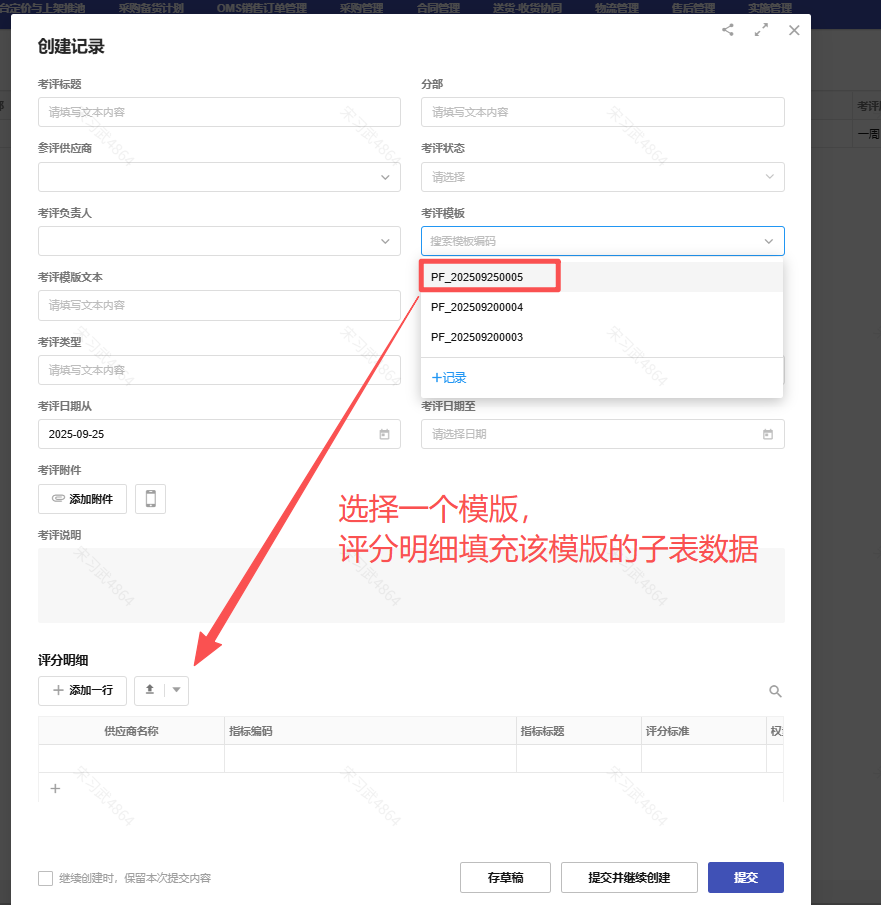
Task: Select template PF_202509200004
Action: [x=602, y=307]
